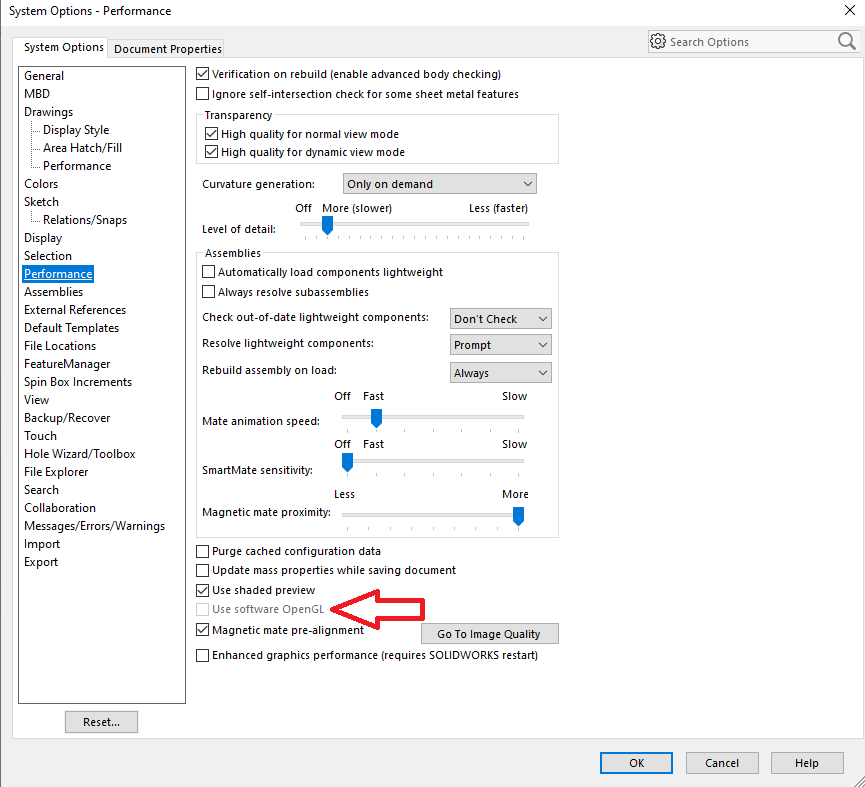Select MBD category

coord(36,94)
